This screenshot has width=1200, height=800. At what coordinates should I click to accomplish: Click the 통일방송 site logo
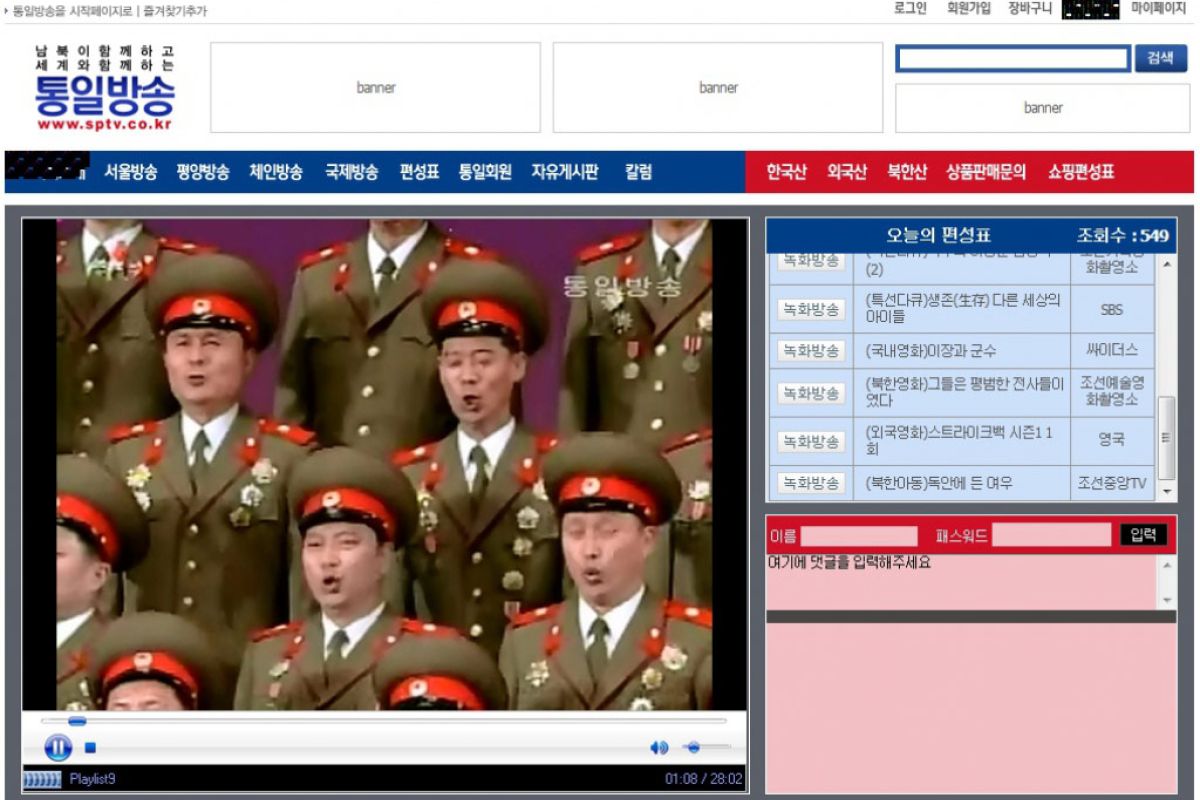pos(105,88)
